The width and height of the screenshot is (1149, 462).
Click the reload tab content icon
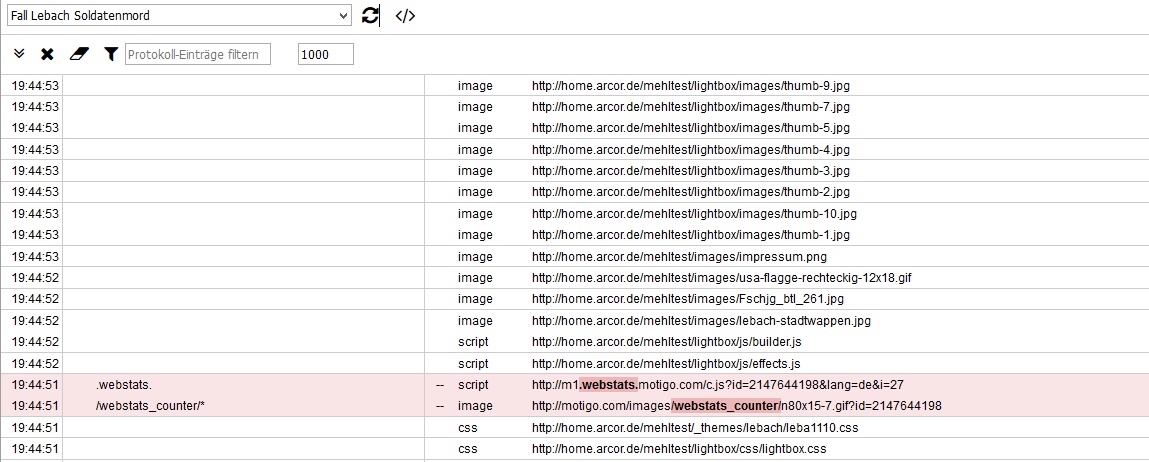(371, 15)
